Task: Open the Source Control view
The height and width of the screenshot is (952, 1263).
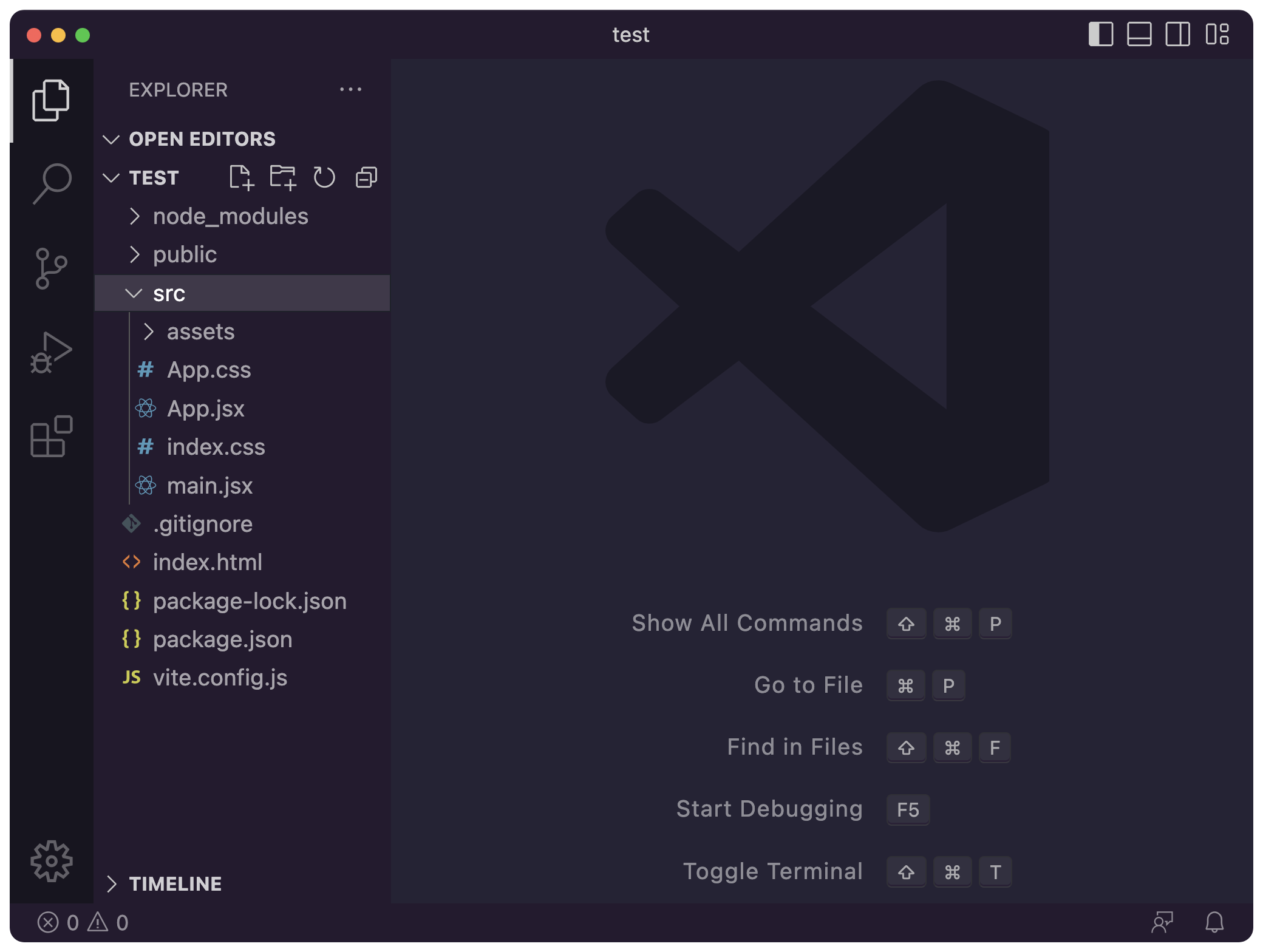Action: 52,268
